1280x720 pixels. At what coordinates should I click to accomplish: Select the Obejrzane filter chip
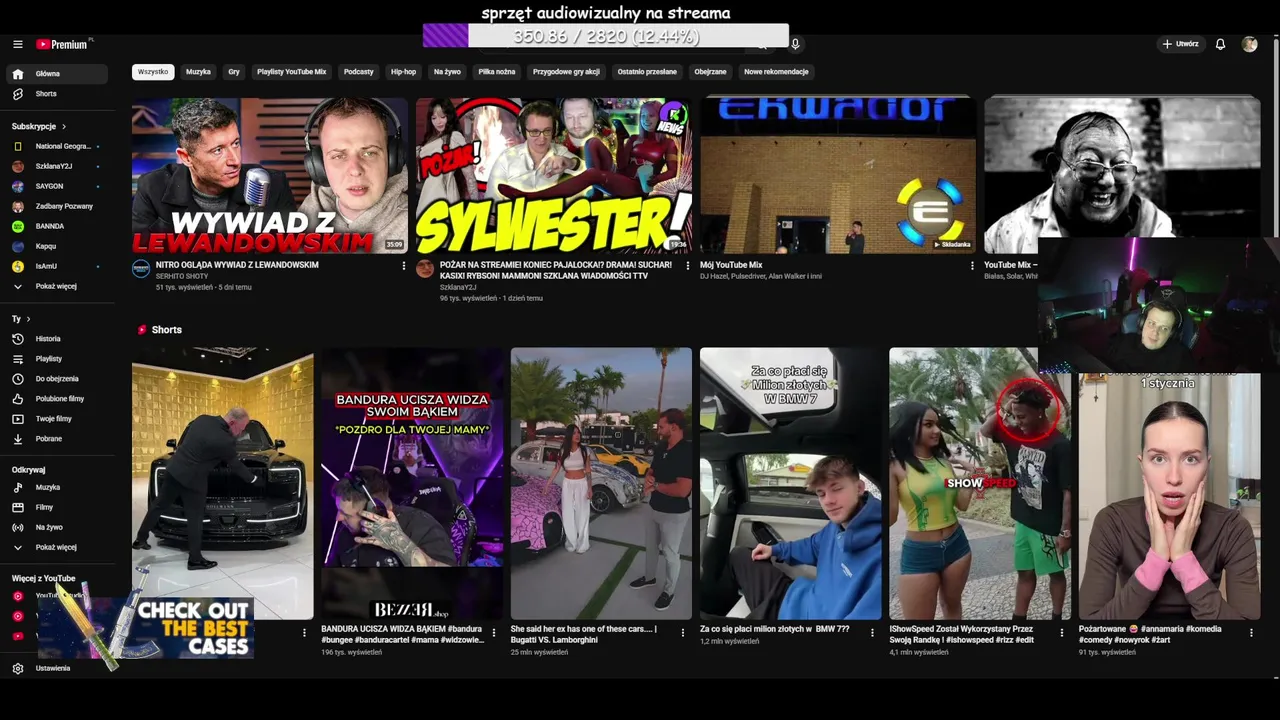[710, 72]
